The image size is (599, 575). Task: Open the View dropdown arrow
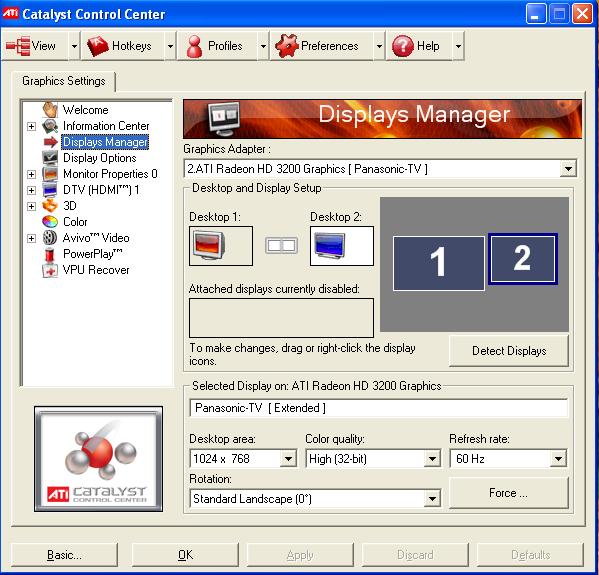click(x=74, y=46)
